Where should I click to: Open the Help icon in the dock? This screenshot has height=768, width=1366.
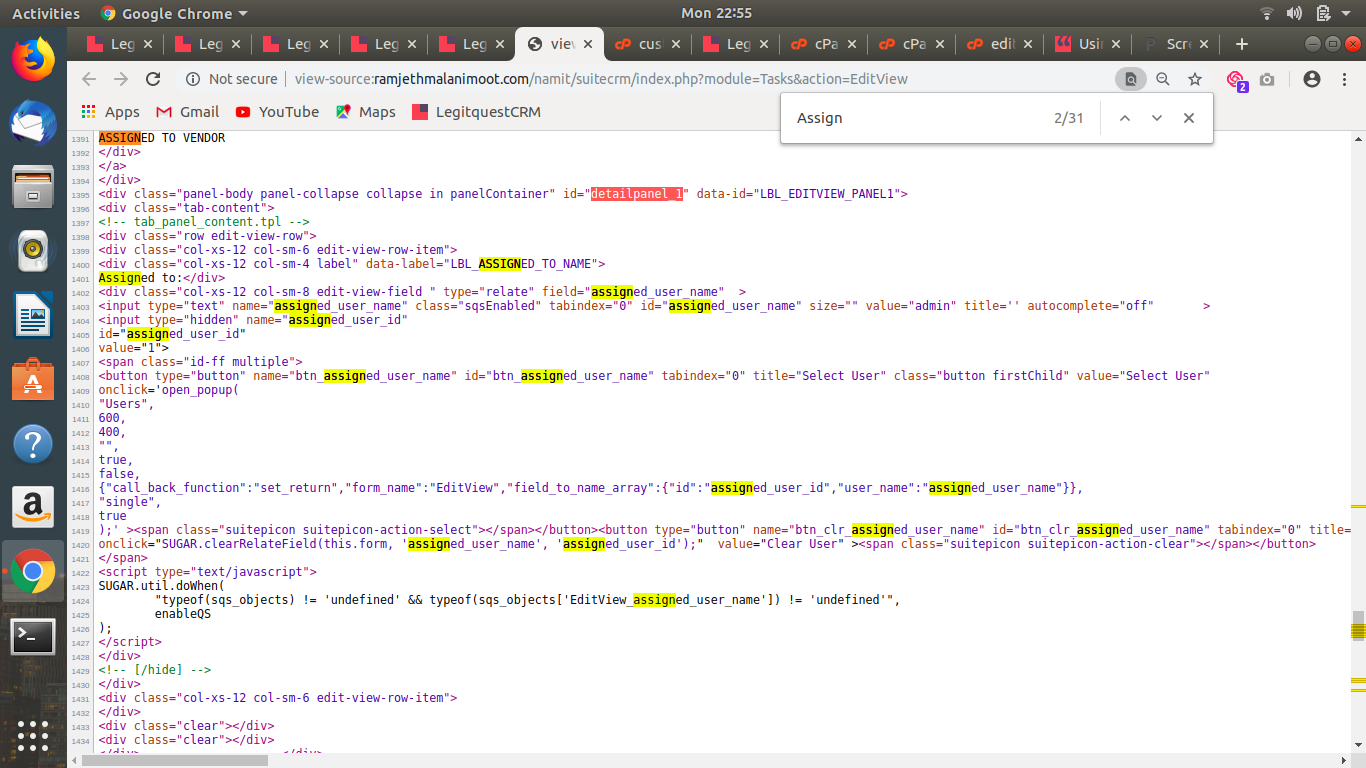(x=33, y=443)
